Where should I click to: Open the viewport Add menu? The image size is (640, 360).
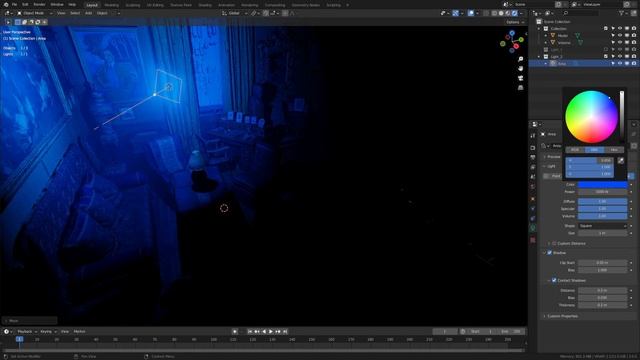(88, 13)
